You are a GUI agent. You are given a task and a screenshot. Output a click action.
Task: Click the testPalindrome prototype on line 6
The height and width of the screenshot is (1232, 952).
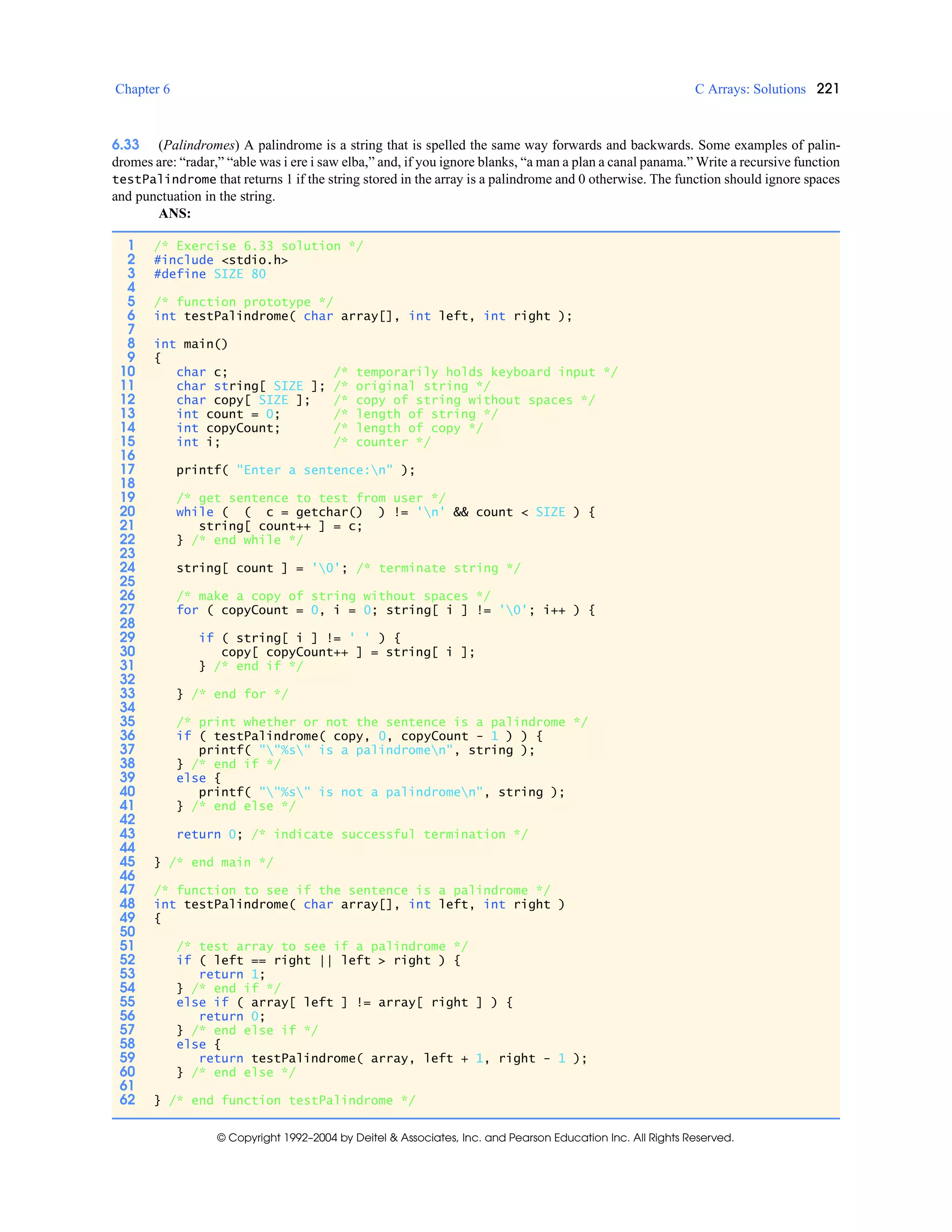coord(363,316)
